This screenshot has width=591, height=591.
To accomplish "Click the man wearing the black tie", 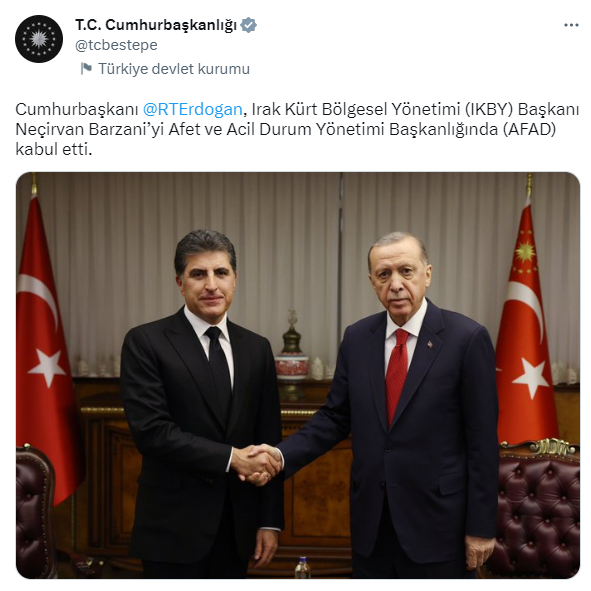I will tap(203, 403).
